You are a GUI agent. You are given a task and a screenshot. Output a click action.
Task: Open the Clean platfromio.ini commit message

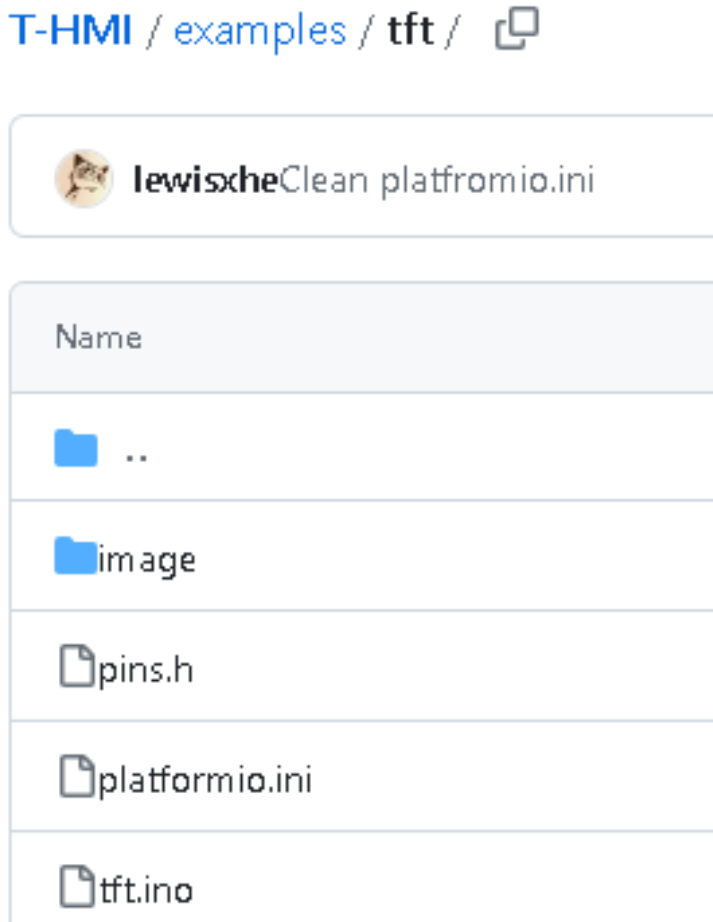pyautogui.click(x=437, y=180)
